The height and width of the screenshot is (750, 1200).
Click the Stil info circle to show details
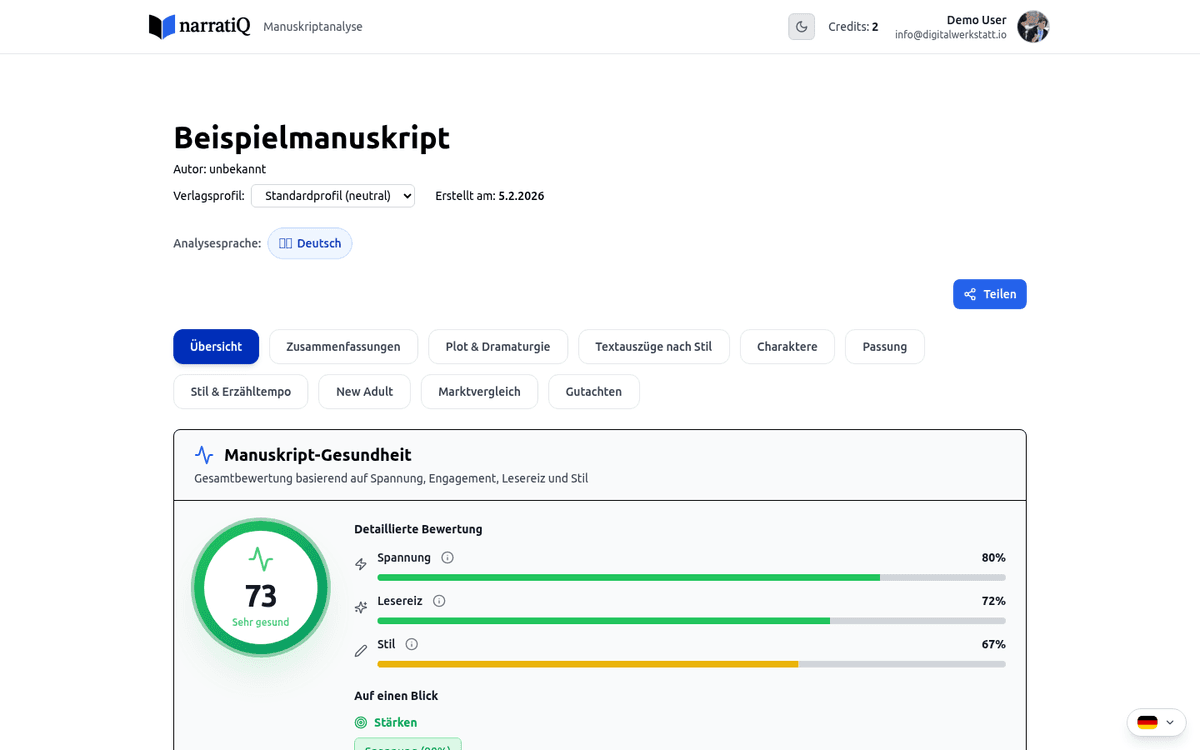[x=412, y=644]
